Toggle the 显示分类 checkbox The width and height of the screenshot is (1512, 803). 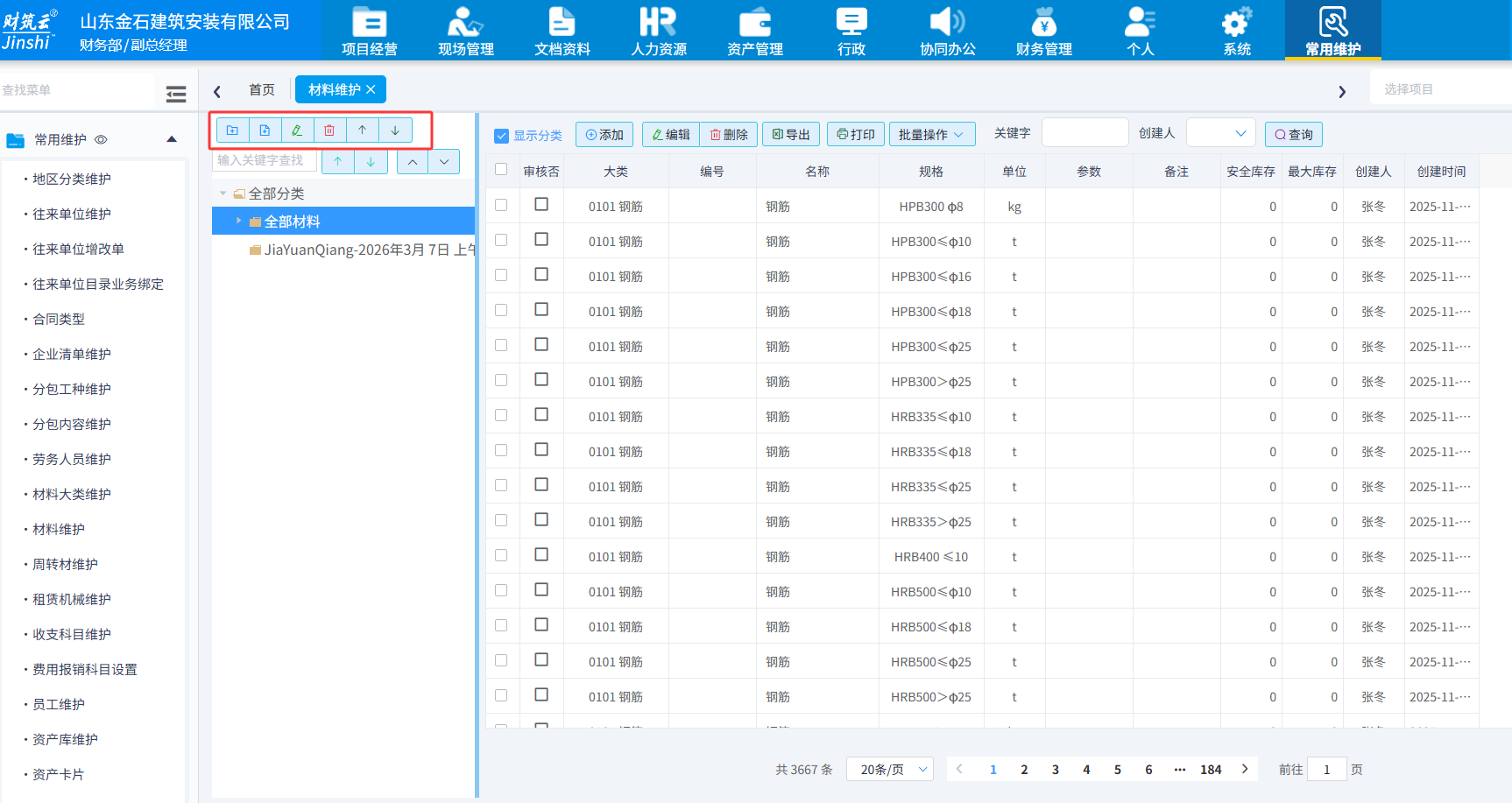coord(502,136)
